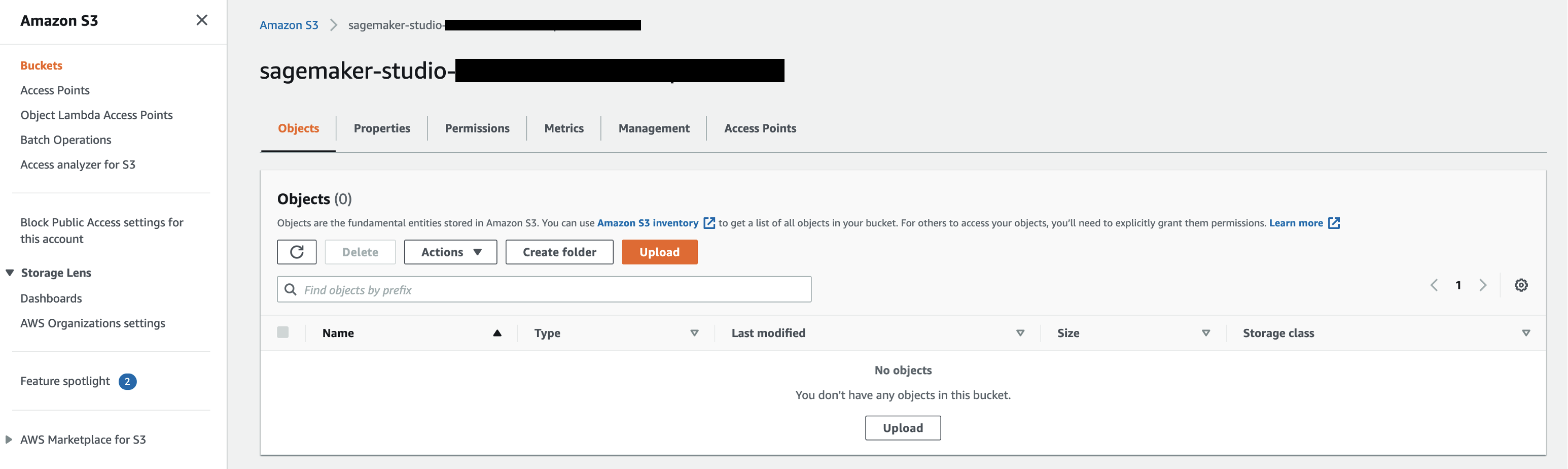Click the Find objects by prefix field
This screenshot has width=1568, height=469.
(x=544, y=289)
